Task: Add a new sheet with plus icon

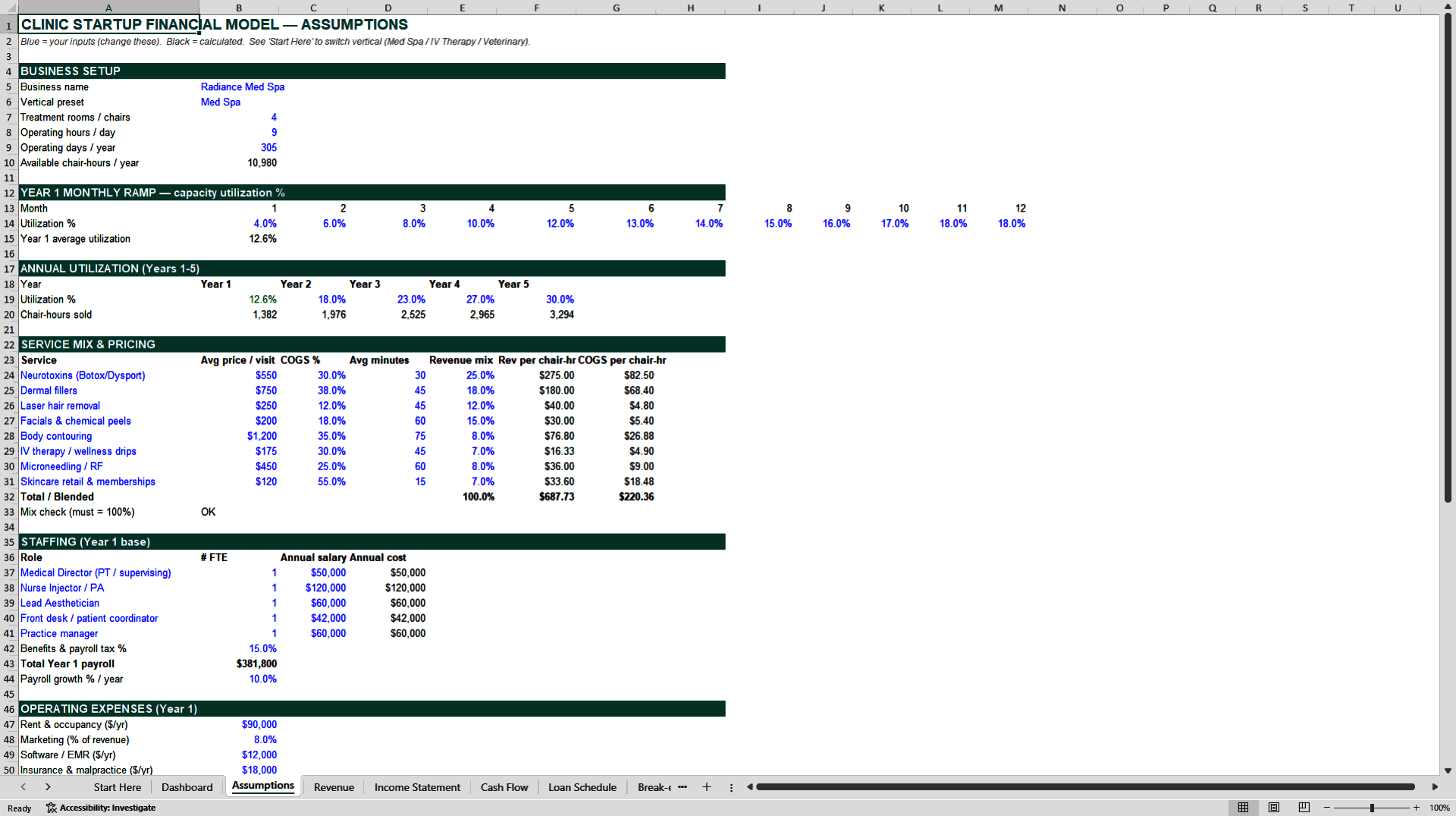Action: (707, 787)
